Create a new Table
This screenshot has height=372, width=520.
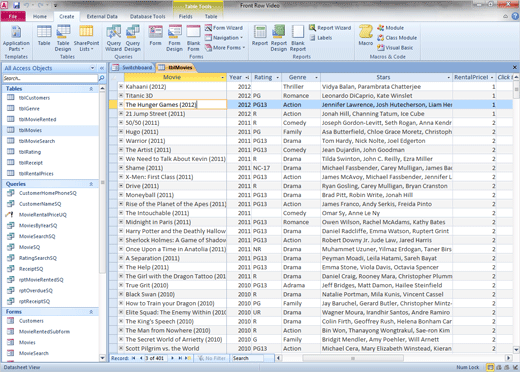(x=44, y=36)
